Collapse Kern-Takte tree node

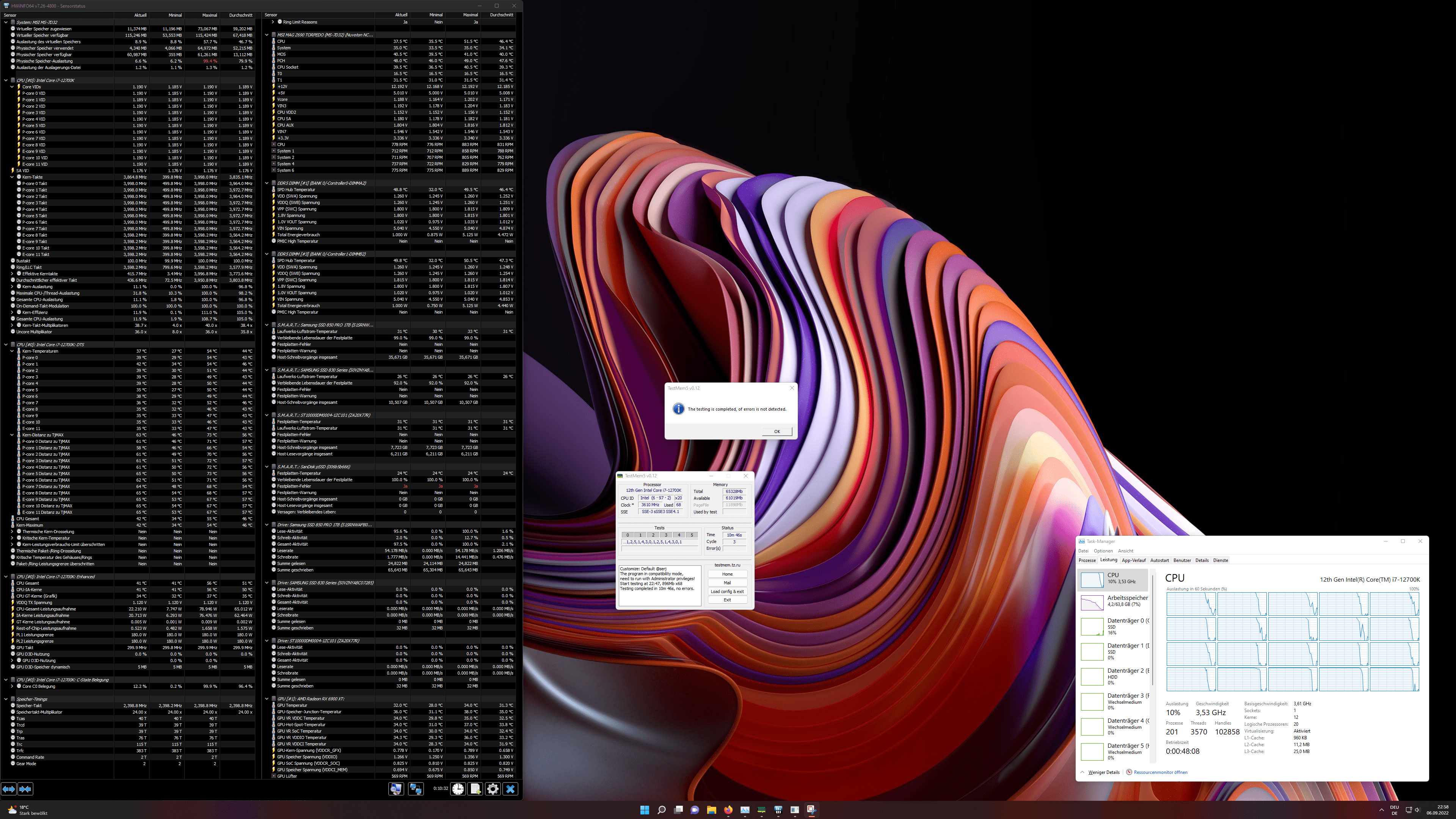pyautogui.click(x=12, y=177)
